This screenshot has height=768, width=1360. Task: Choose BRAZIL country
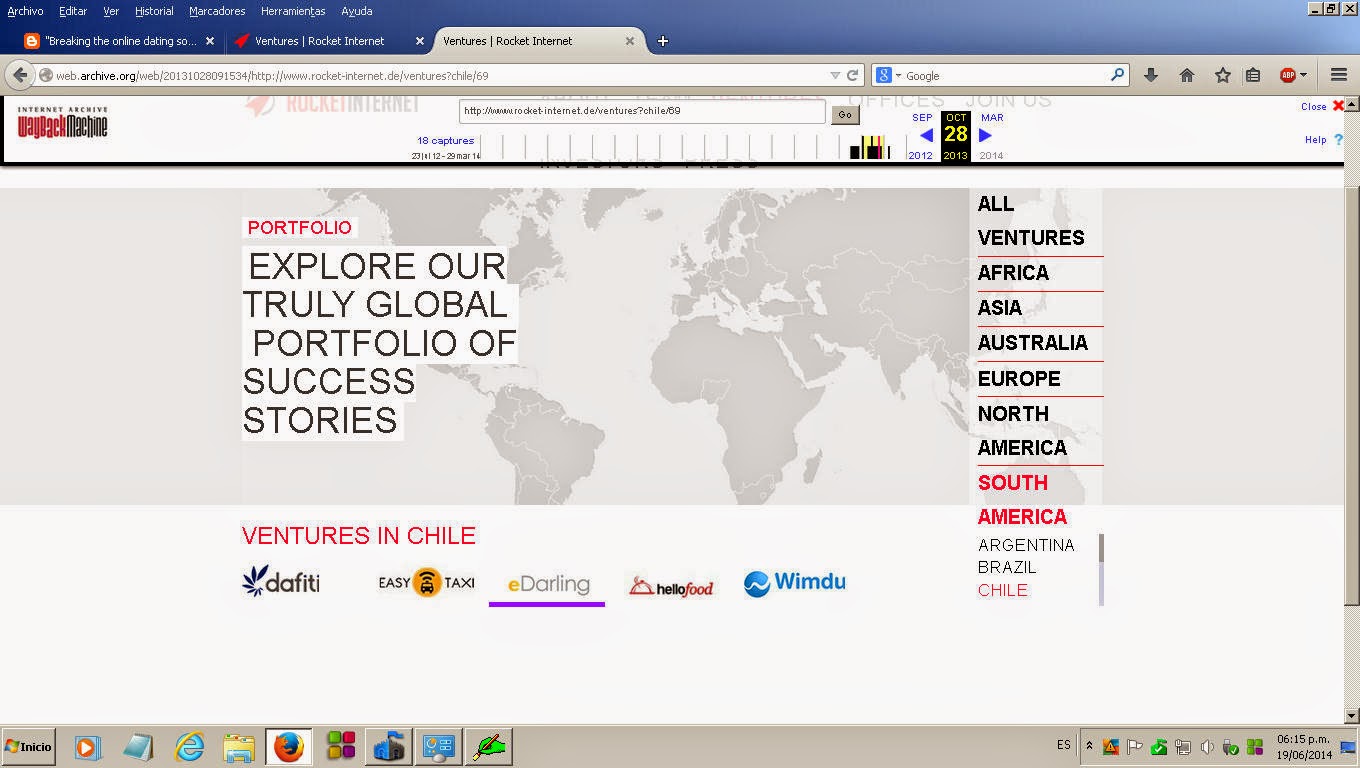[1007, 567]
